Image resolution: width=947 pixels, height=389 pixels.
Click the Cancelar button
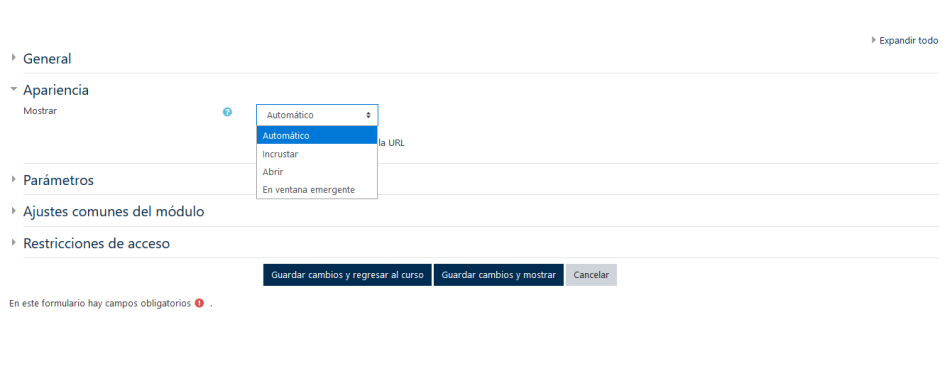click(x=591, y=275)
